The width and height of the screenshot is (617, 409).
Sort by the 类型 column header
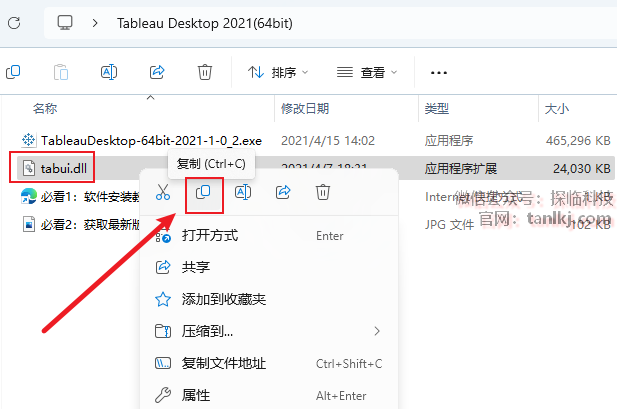[437, 108]
